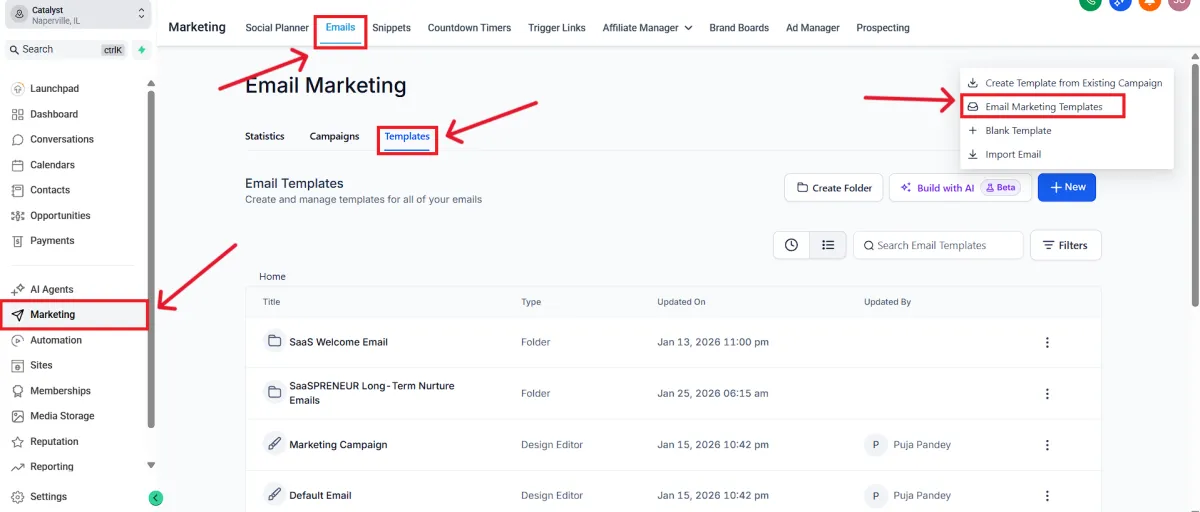The width and height of the screenshot is (1200, 512).
Task: Click the green lightning quick actions icon
Action: click(x=141, y=49)
